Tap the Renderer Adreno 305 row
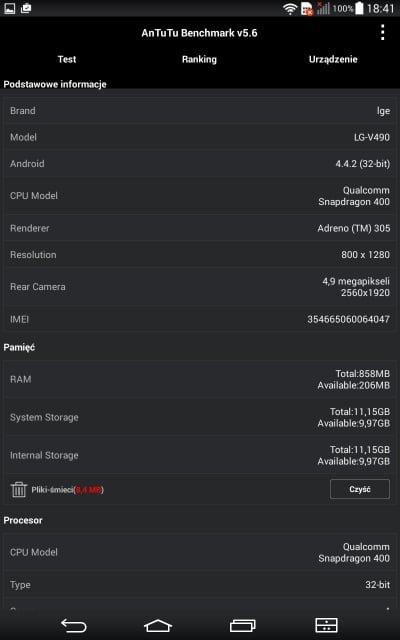This screenshot has height=640, width=400. [x=200, y=228]
